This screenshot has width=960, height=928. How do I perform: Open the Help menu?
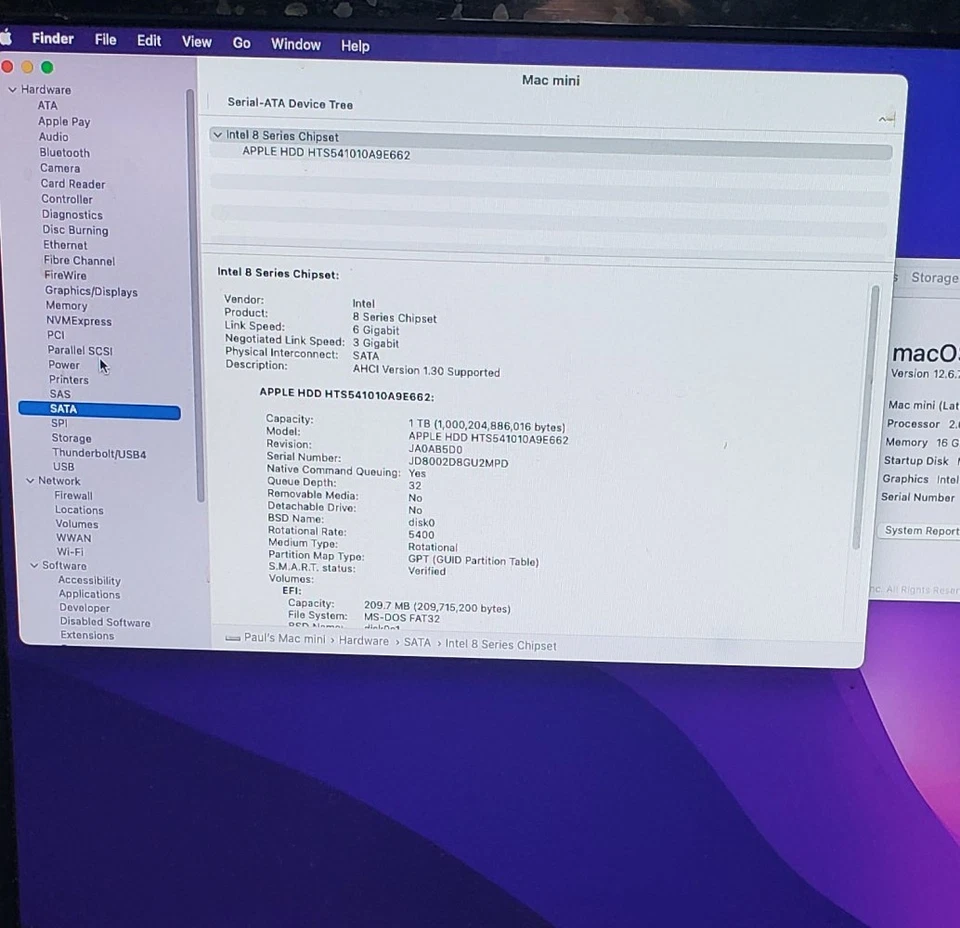tap(355, 44)
